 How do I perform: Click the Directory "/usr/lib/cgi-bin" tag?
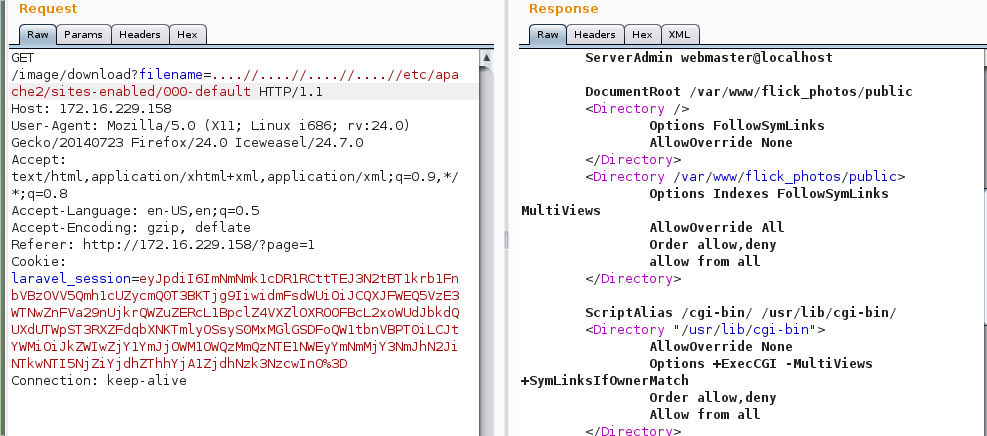(705, 330)
